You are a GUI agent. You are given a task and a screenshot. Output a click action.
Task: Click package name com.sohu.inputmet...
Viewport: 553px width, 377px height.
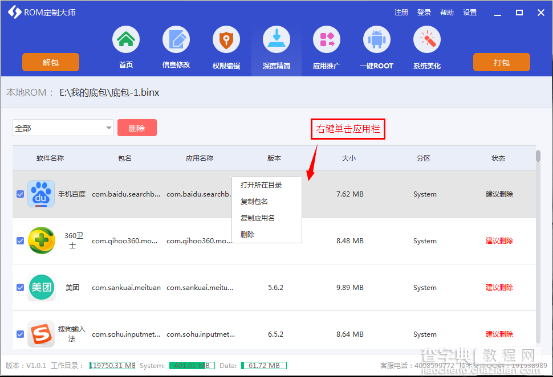pyautogui.click(x=126, y=334)
